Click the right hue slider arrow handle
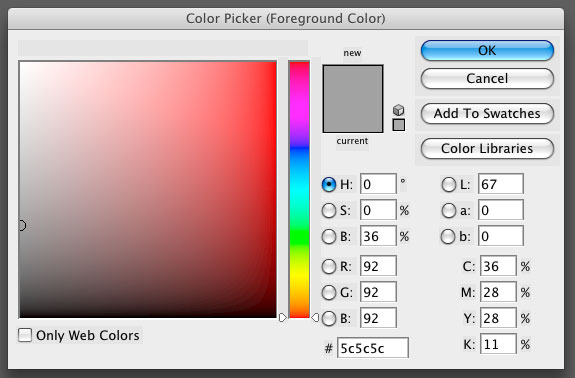 315,317
